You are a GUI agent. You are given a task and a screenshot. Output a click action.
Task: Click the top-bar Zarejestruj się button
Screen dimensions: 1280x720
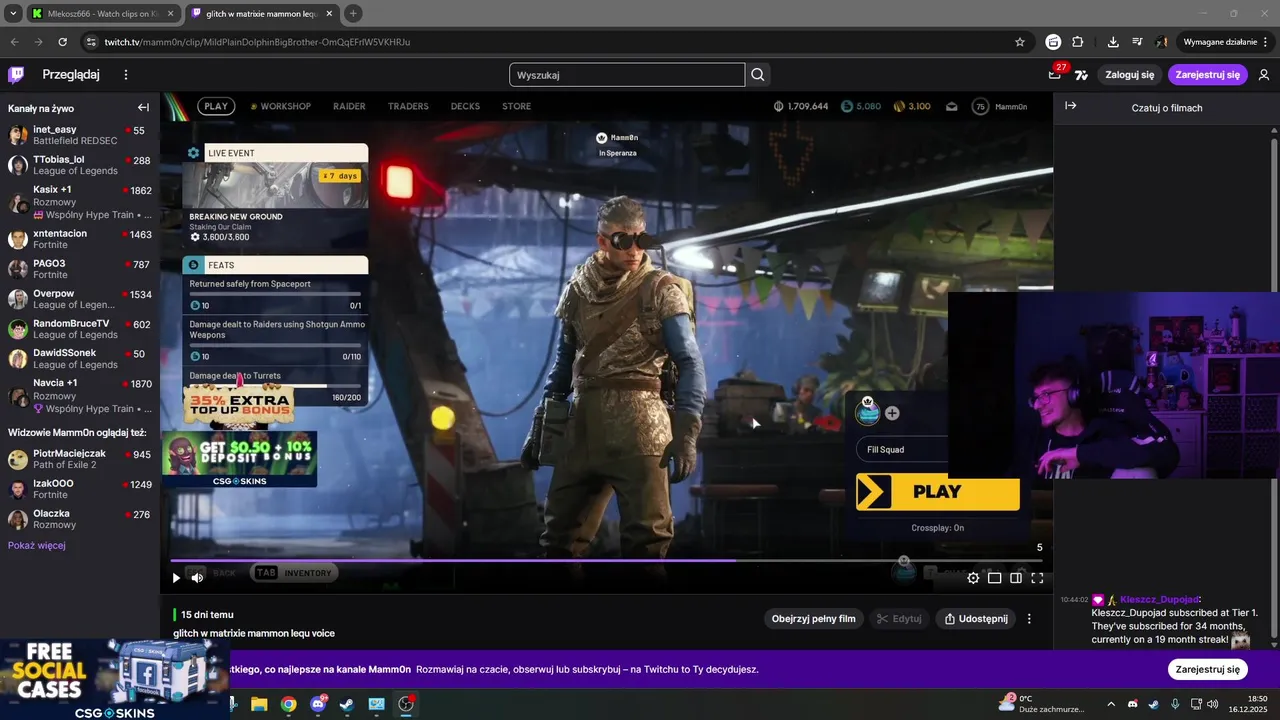click(x=1208, y=75)
